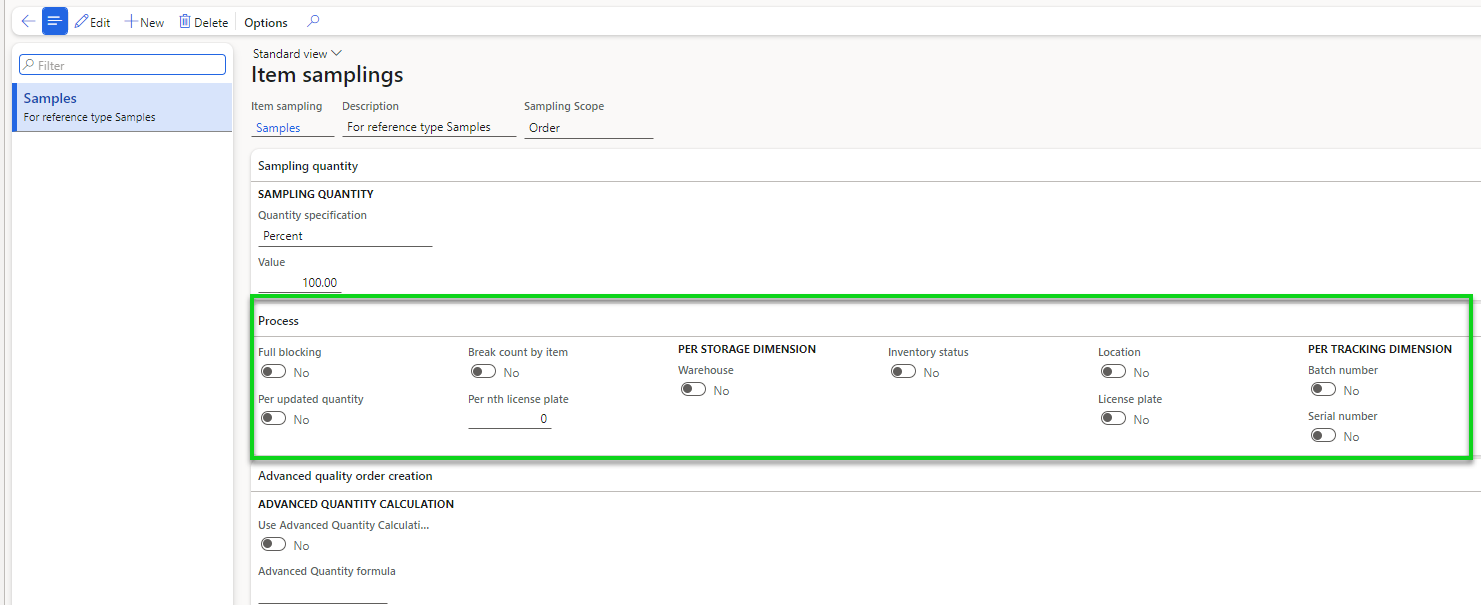Toggle the Serial number switch
This screenshot has width=1481, height=605.
point(1323,436)
